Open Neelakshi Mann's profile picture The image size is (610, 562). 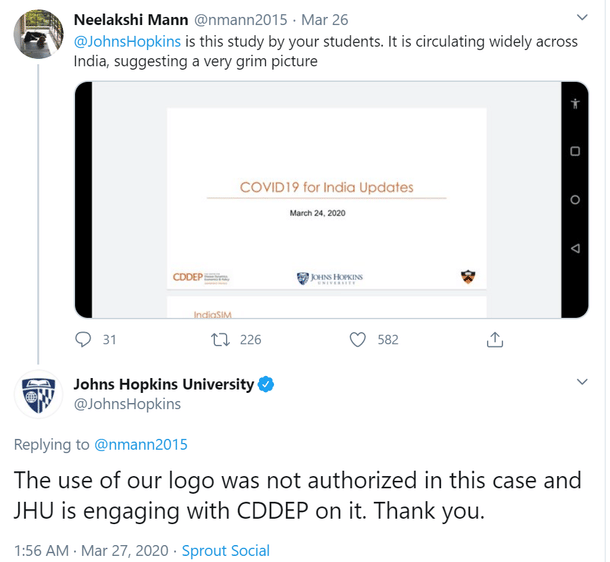point(38,38)
